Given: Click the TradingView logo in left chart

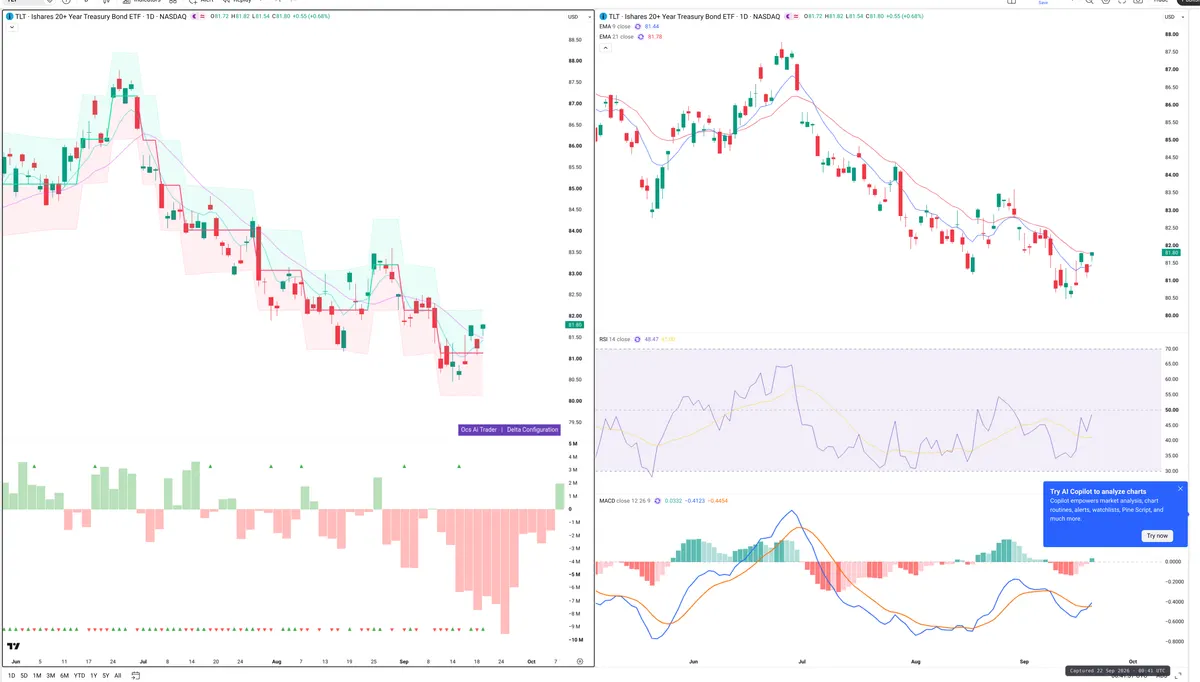Looking at the screenshot, I should (13, 646).
